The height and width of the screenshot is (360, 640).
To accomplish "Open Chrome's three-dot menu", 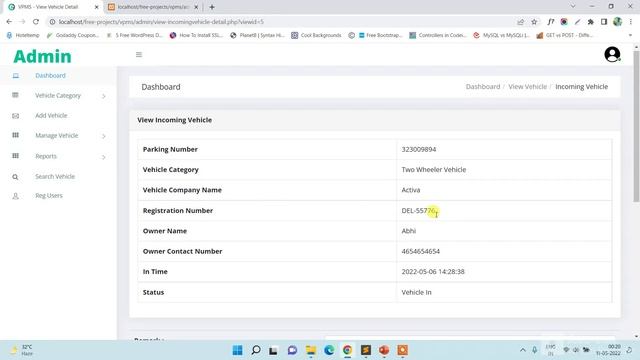I will point(631,22).
